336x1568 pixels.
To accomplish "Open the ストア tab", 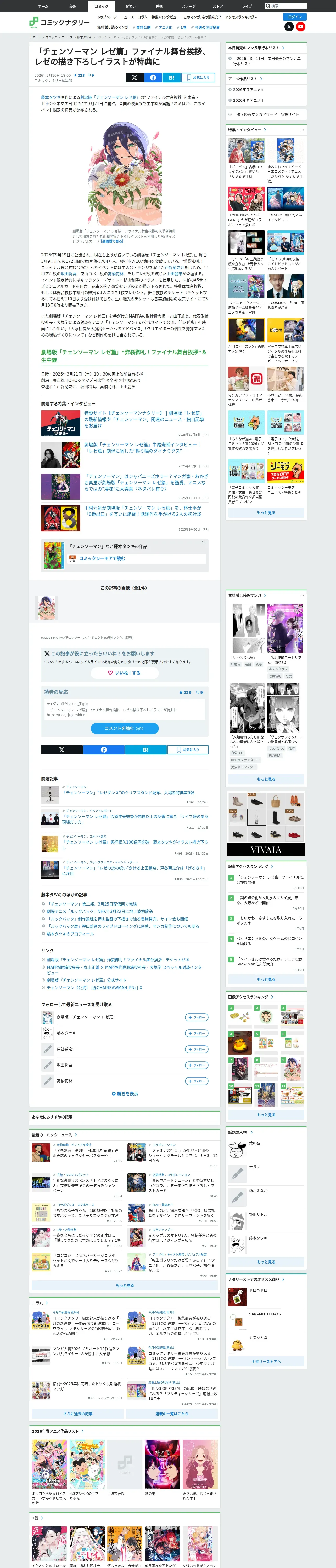I will click(218, 6).
